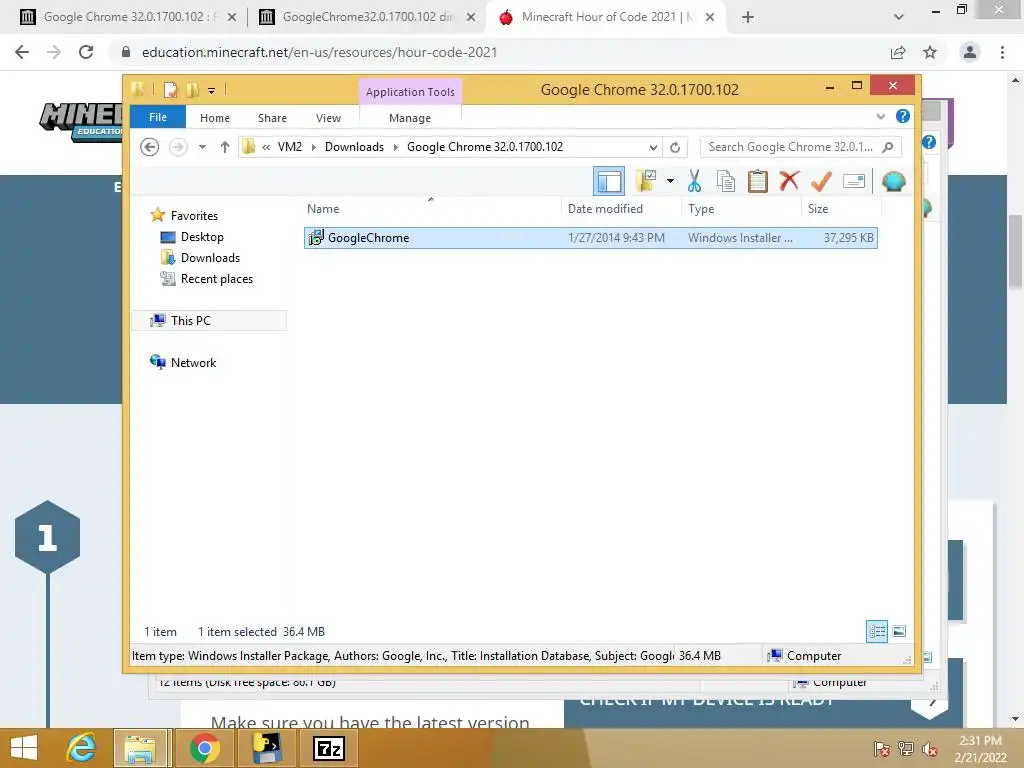Expand the Explorer ribbon chevron

click(x=880, y=117)
